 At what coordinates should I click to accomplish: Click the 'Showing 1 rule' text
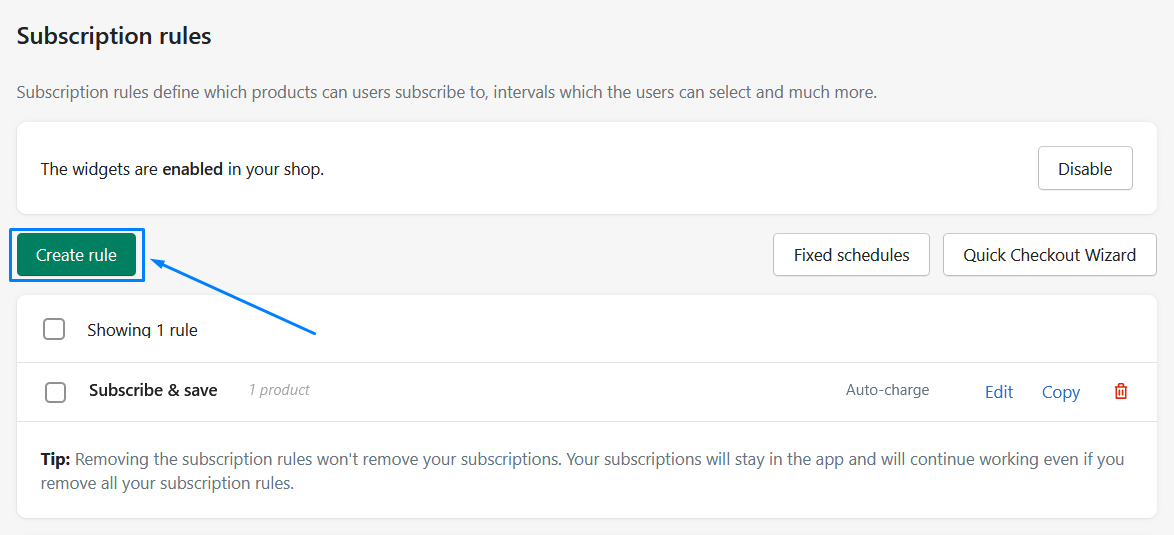pyautogui.click(x=142, y=330)
